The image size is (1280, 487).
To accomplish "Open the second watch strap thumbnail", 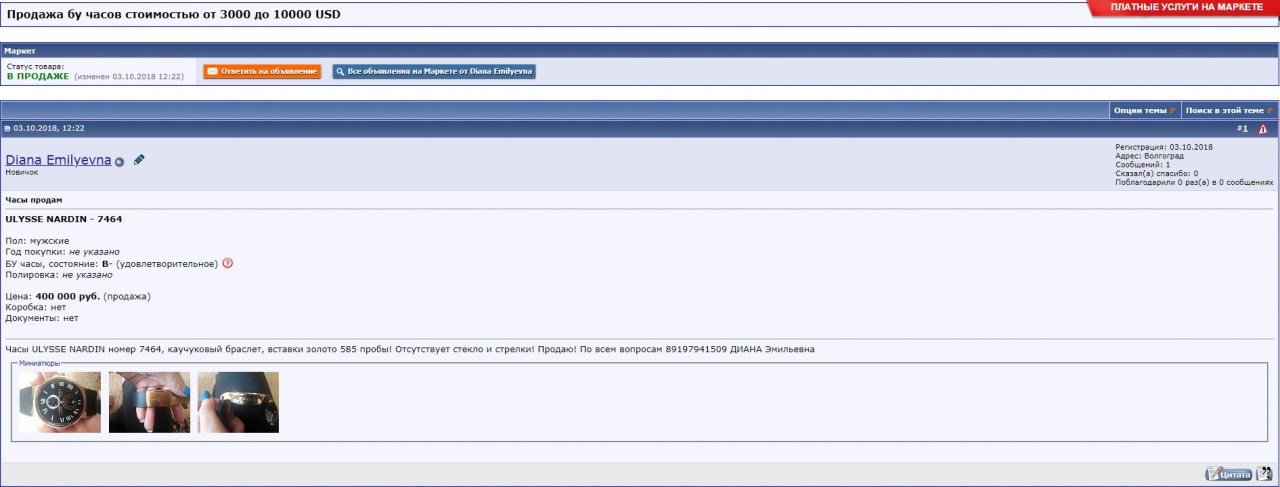I will pyautogui.click(x=149, y=402).
